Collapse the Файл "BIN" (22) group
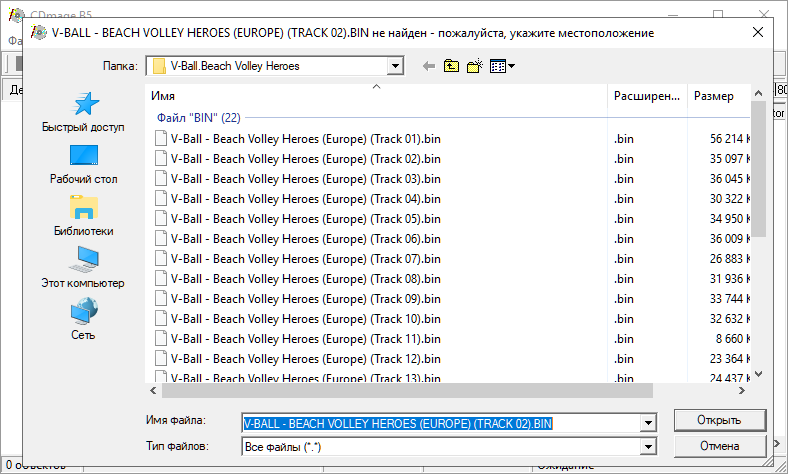This screenshot has height=474, width=788. [x=199, y=118]
